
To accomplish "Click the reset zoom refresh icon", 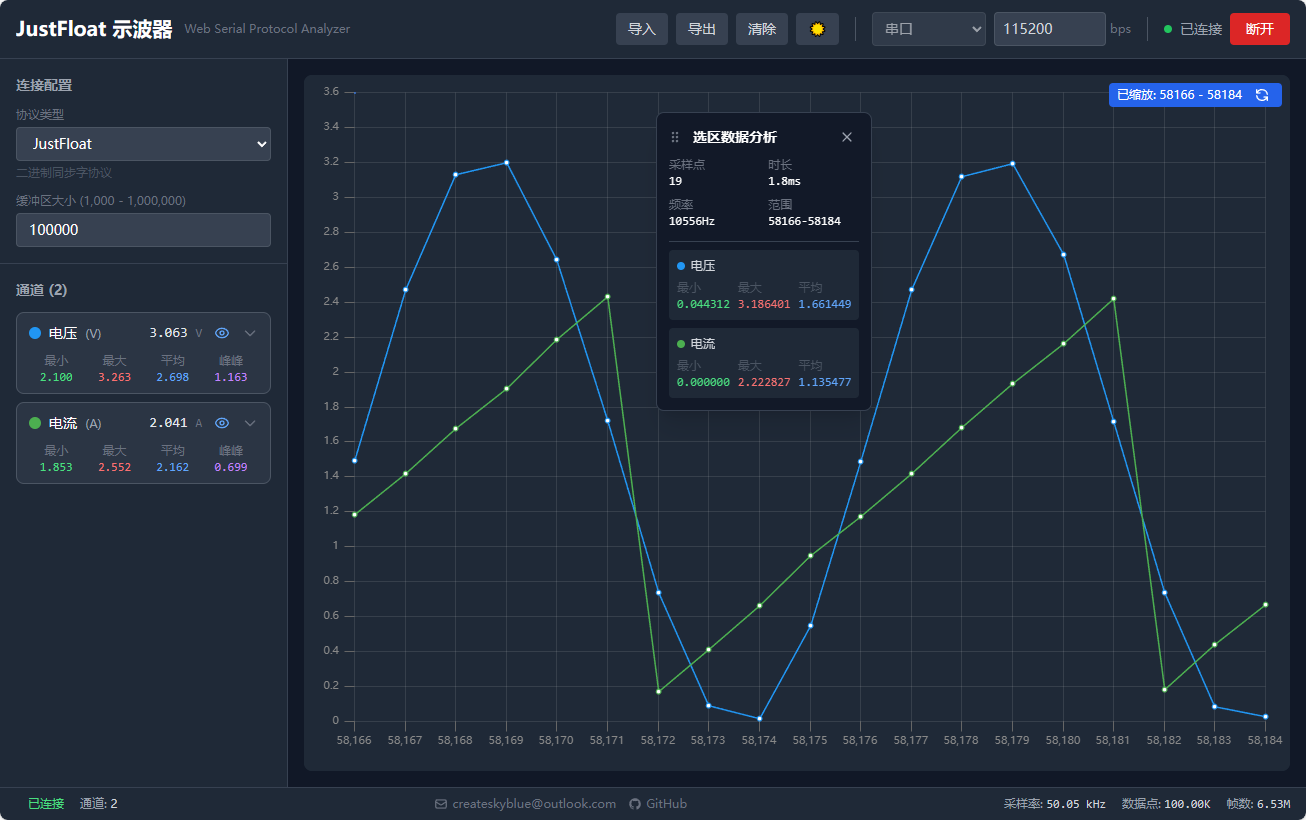I will 1262,95.
